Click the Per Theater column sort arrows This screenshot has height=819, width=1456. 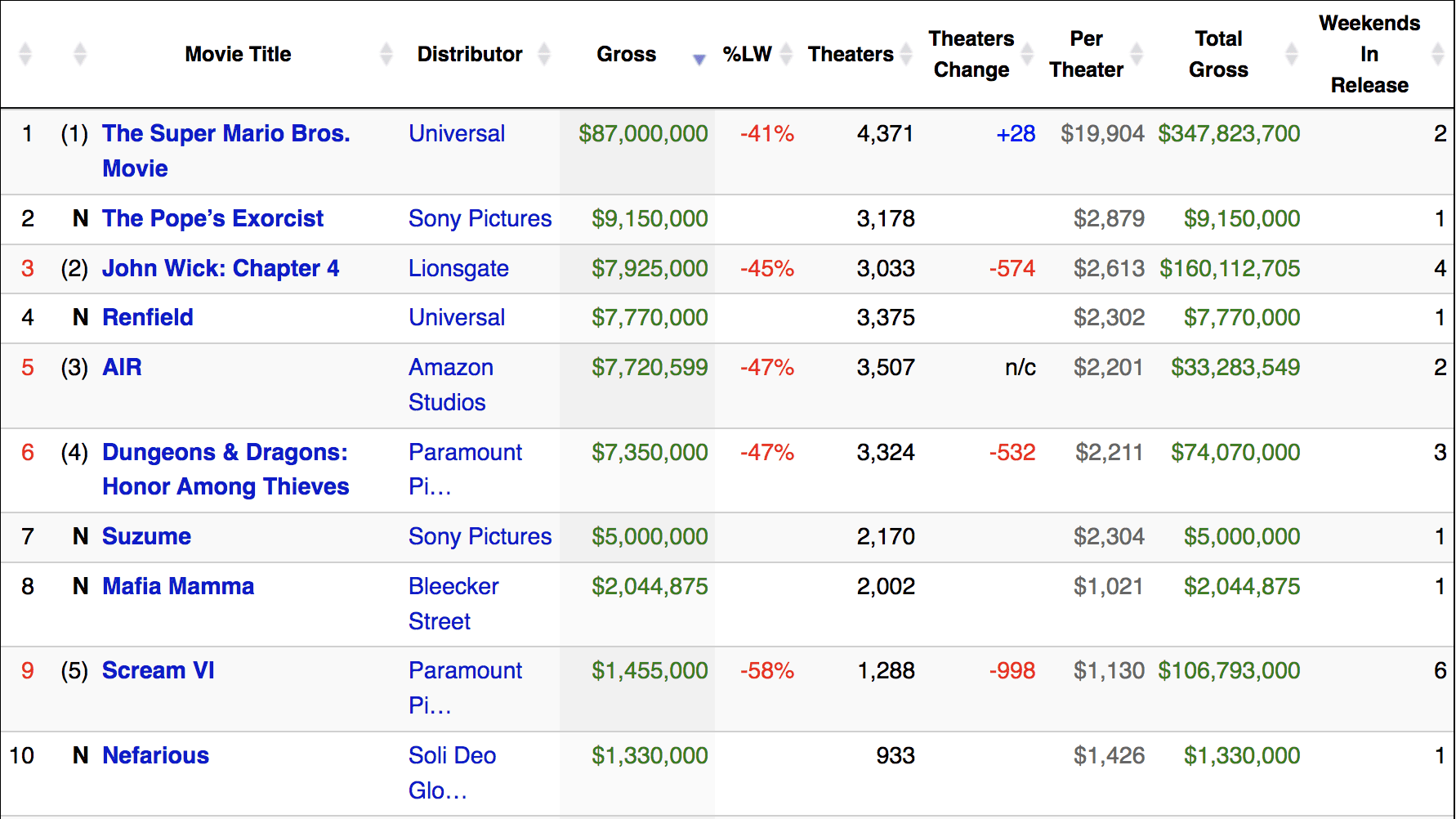(x=1137, y=54)
